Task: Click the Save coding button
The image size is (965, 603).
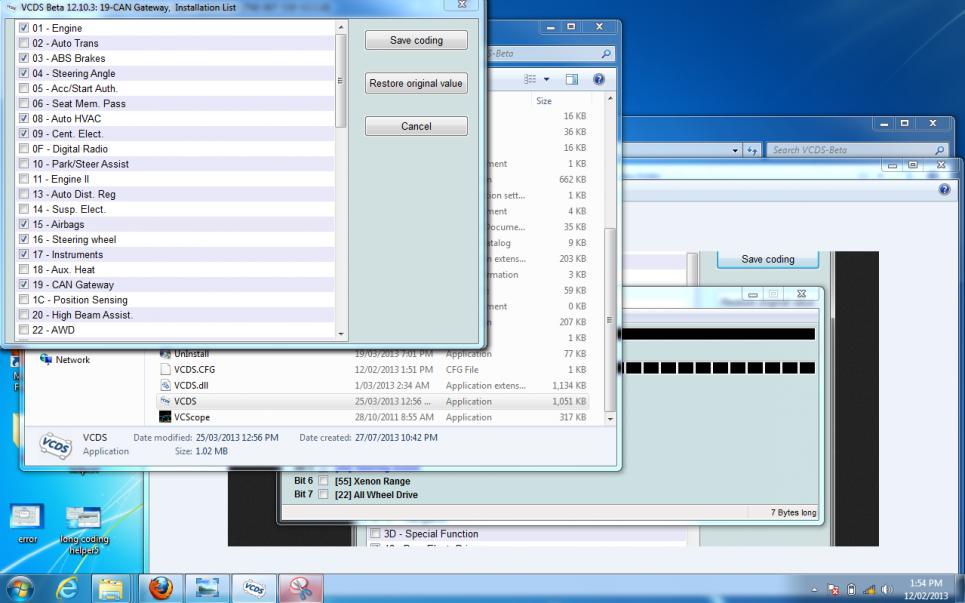Action: coord(416,40)
